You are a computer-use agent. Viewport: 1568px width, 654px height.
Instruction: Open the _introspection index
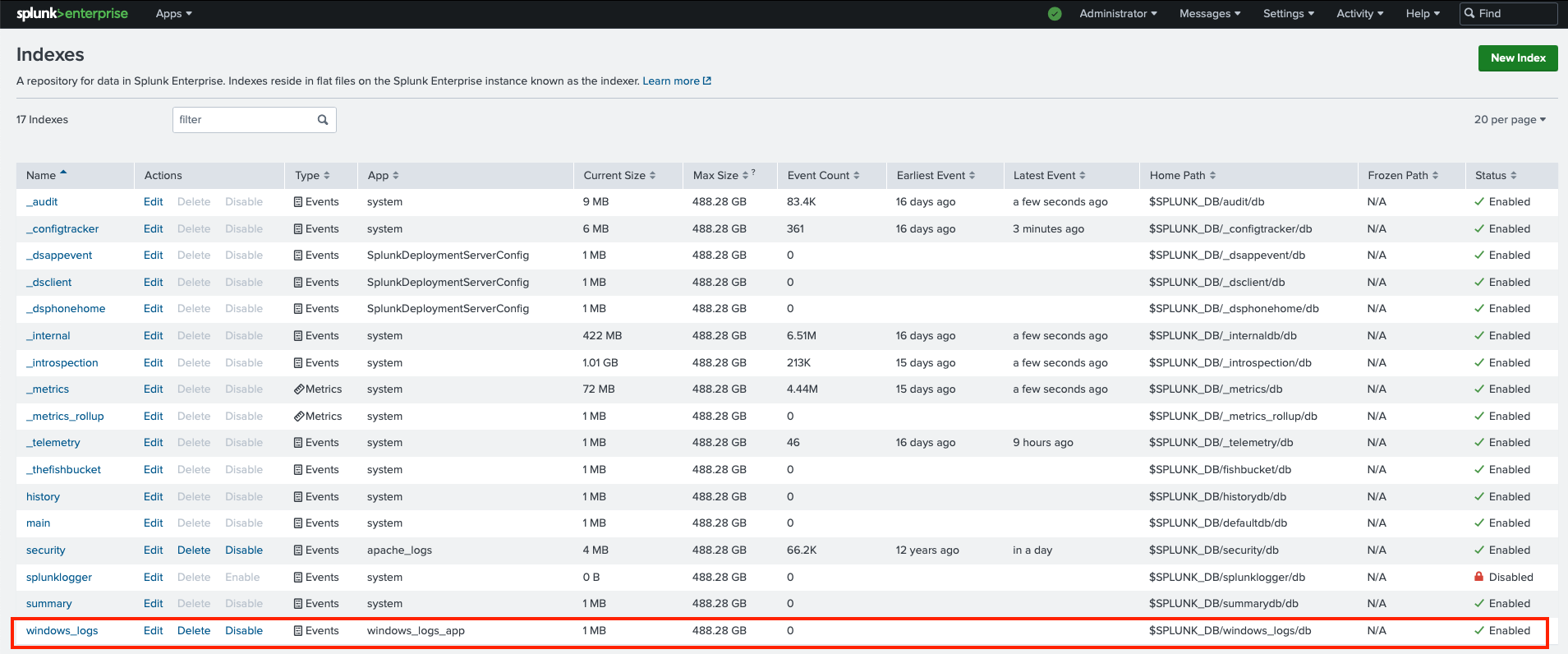(x=62, y=363)
